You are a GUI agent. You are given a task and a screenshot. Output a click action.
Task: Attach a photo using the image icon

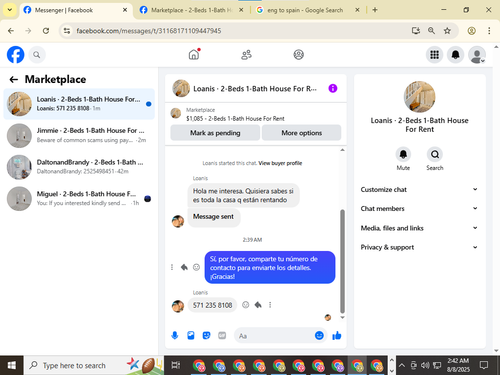(x=191, y=335)
